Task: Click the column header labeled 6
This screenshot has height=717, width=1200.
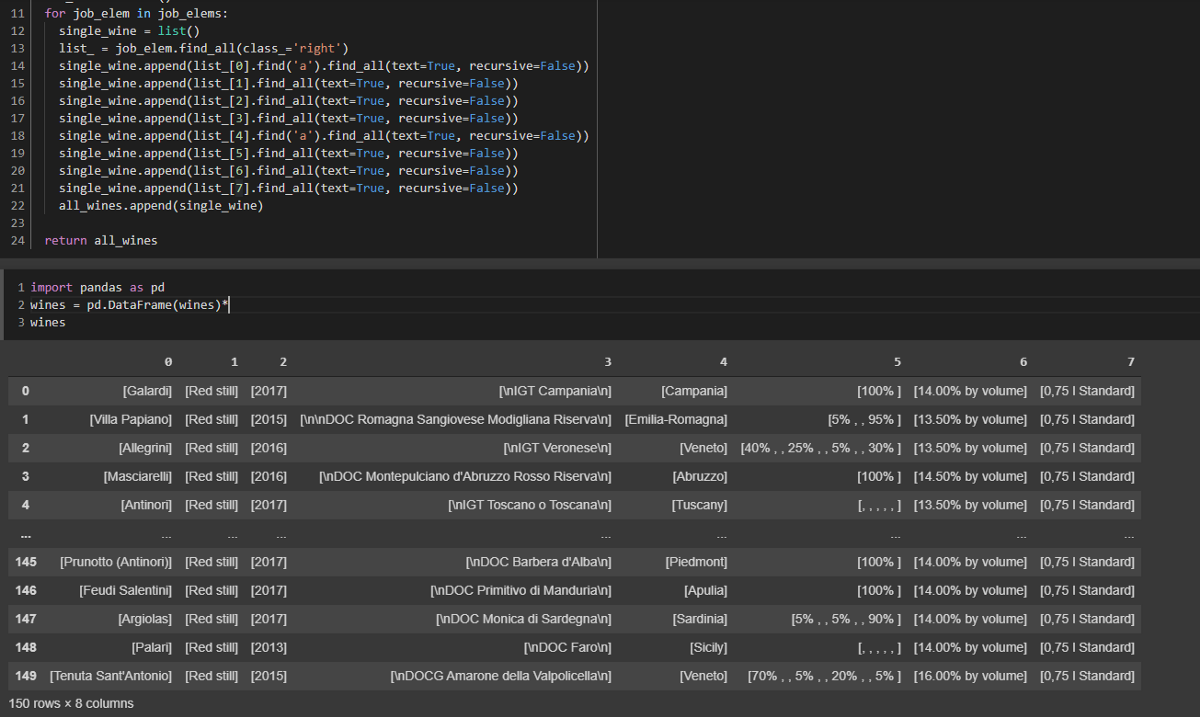Action: (x=1023, y=362)
